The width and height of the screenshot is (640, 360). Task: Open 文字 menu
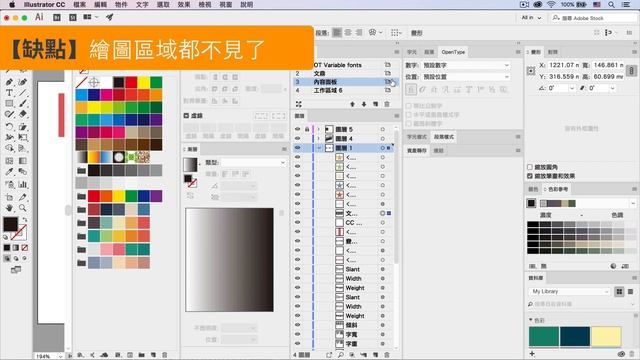coord(142,4)
